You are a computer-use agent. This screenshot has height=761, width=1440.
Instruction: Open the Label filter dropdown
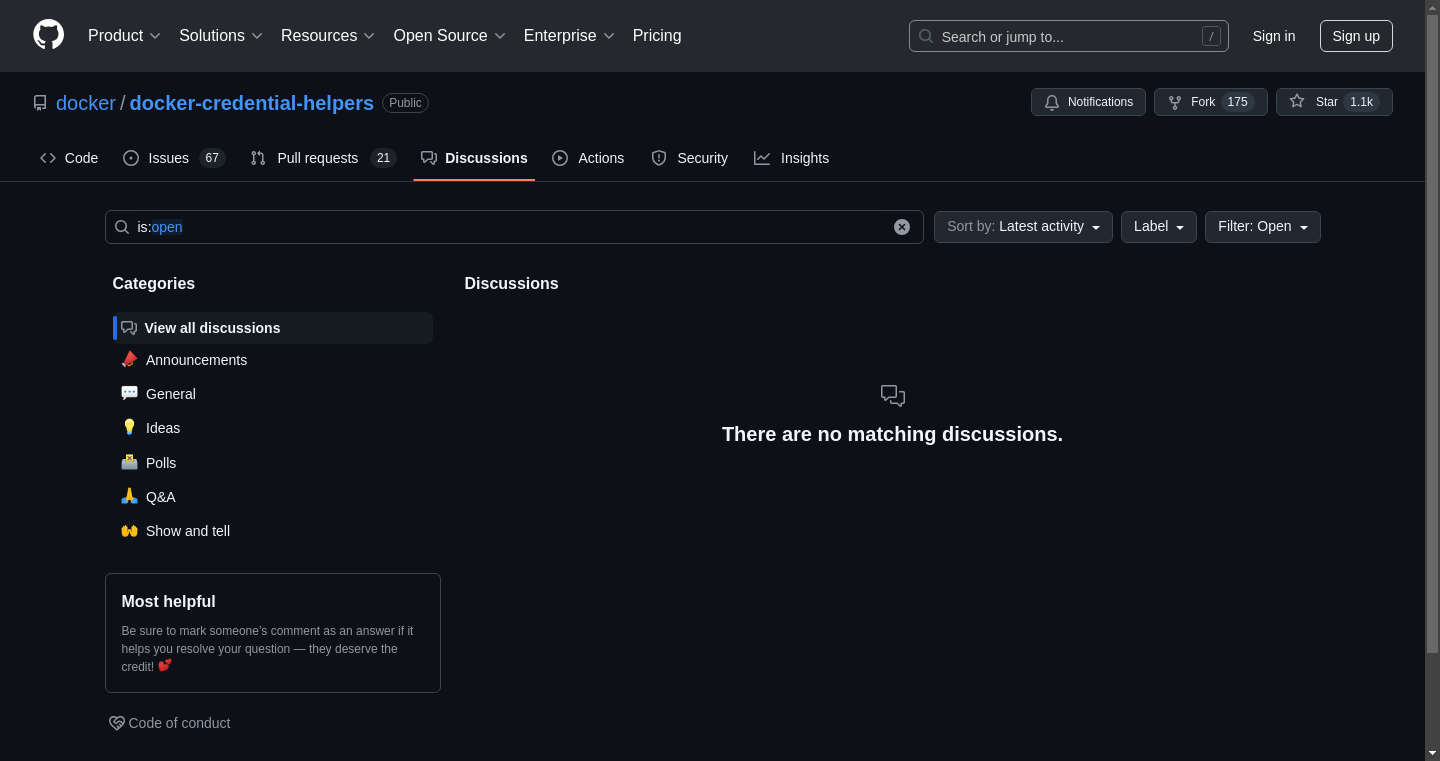(x=1159, y=227)
